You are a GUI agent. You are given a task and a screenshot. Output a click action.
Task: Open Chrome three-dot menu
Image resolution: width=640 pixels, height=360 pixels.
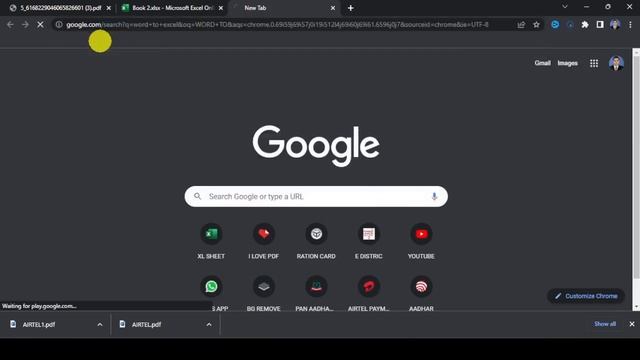coord(630,24)
